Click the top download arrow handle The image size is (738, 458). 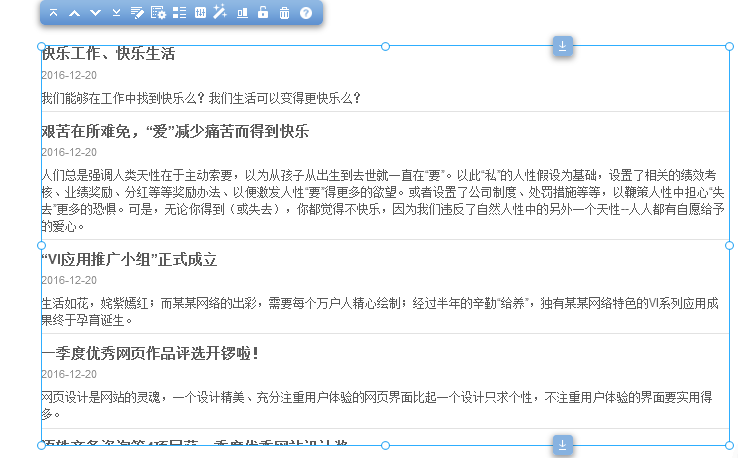coord(563,46)
